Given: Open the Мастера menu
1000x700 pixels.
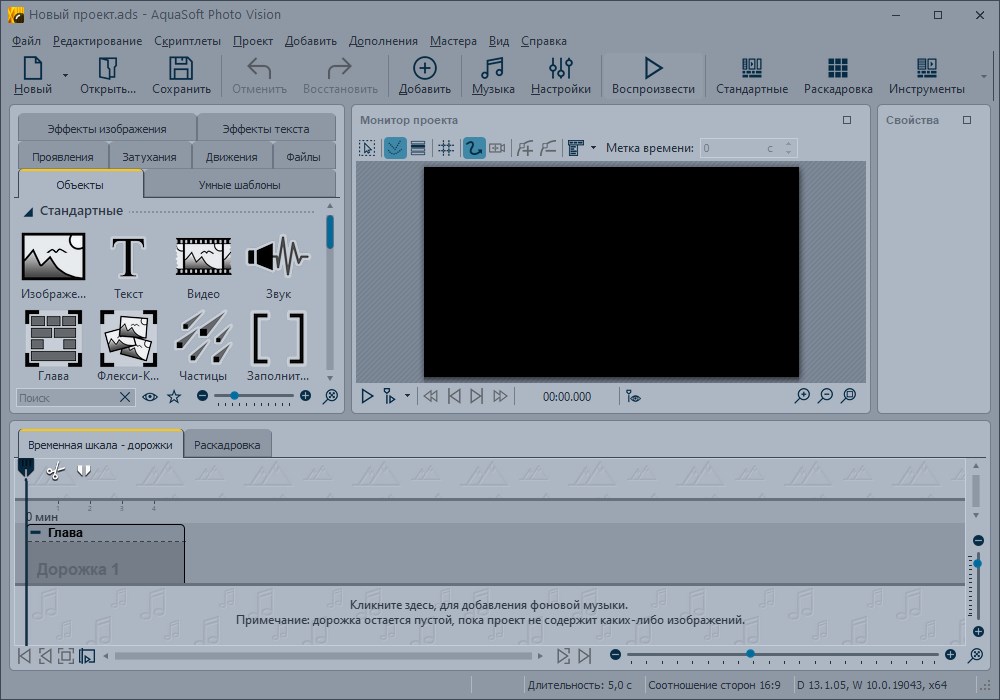Looking at the screenshot, I should (452, 41).
